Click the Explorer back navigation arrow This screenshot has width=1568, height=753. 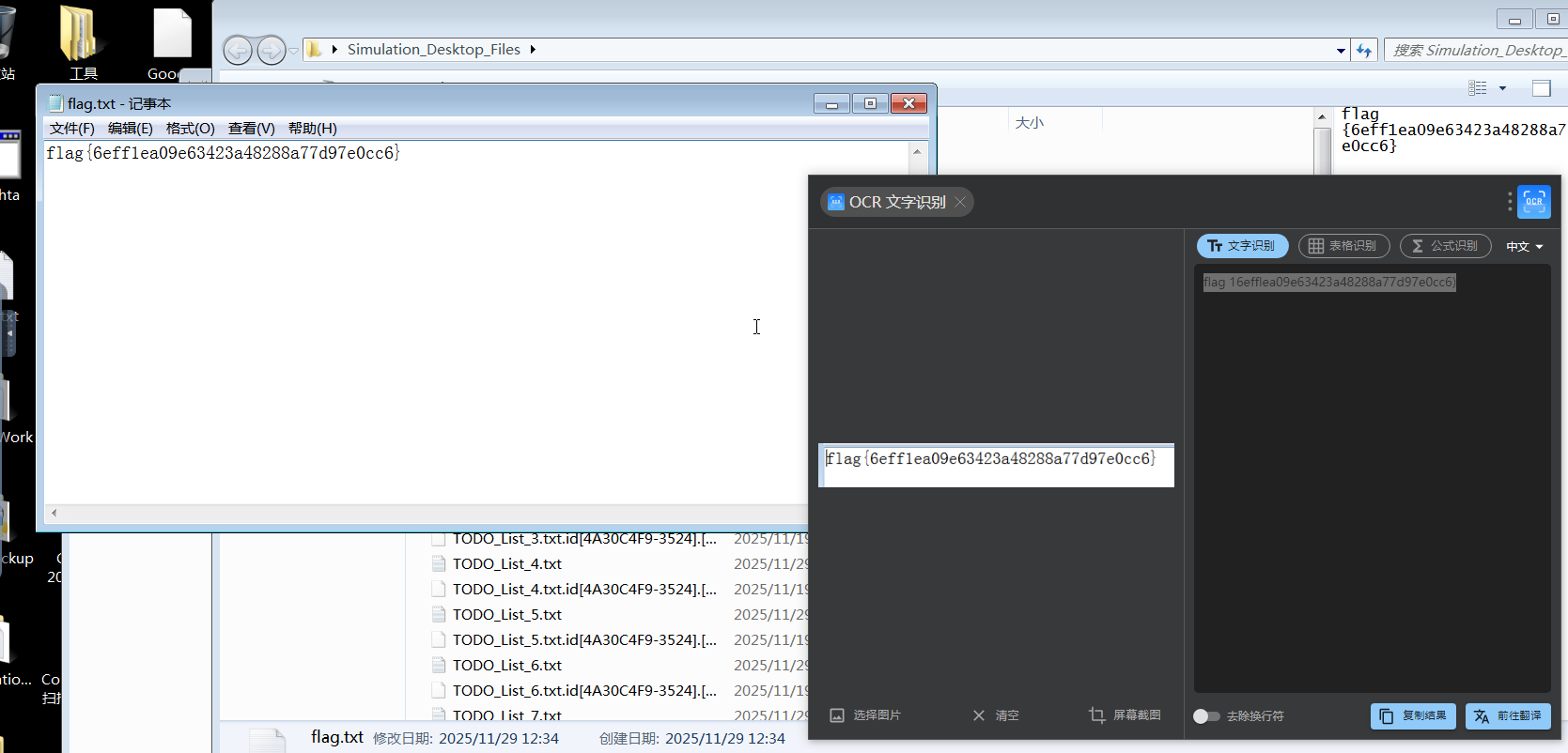(x=238, y=51)
